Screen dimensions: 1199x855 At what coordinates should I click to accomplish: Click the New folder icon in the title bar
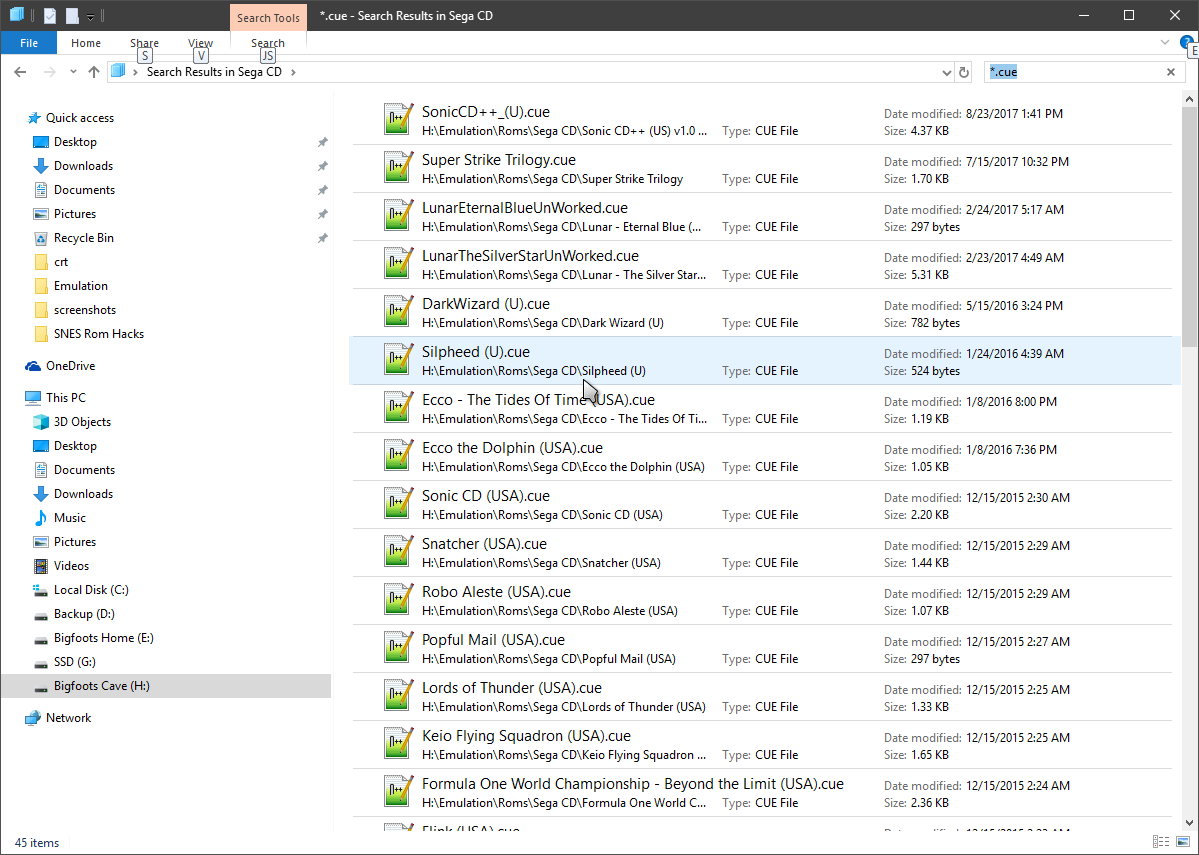[73, 15]
